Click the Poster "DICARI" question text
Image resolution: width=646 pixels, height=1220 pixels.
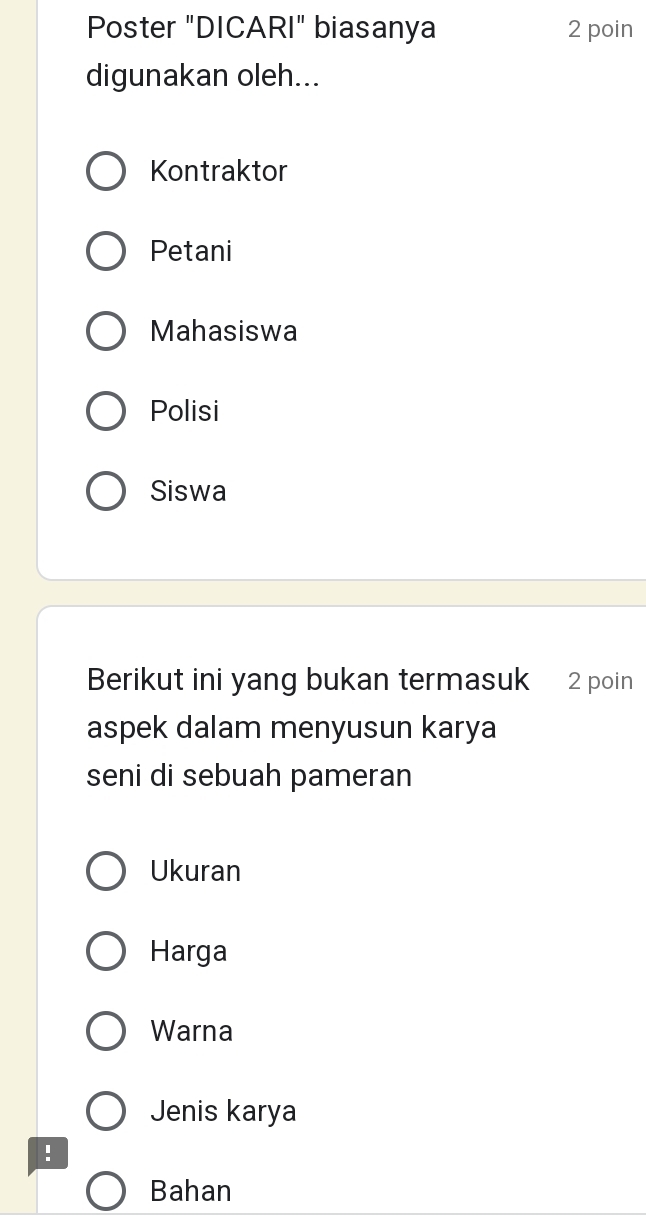click(x=262, y=51)
